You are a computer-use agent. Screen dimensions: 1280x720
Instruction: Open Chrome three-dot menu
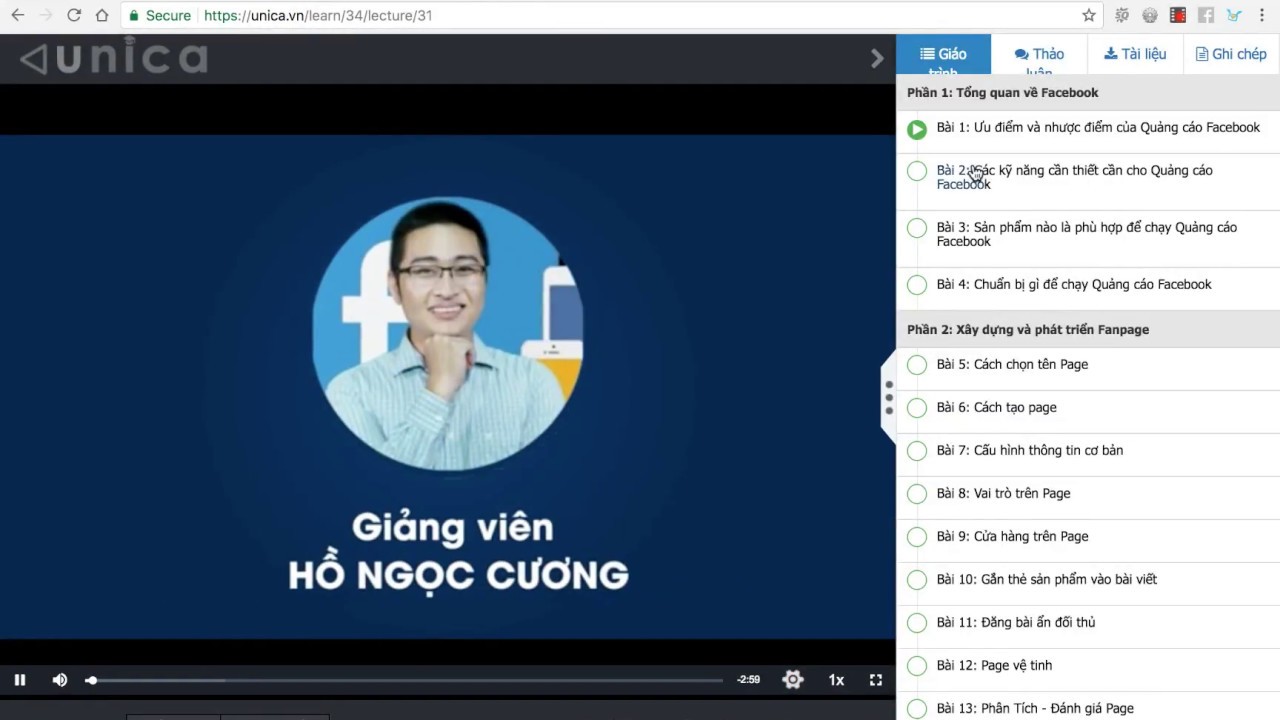pyautogui.click(x=1262, y=15)
